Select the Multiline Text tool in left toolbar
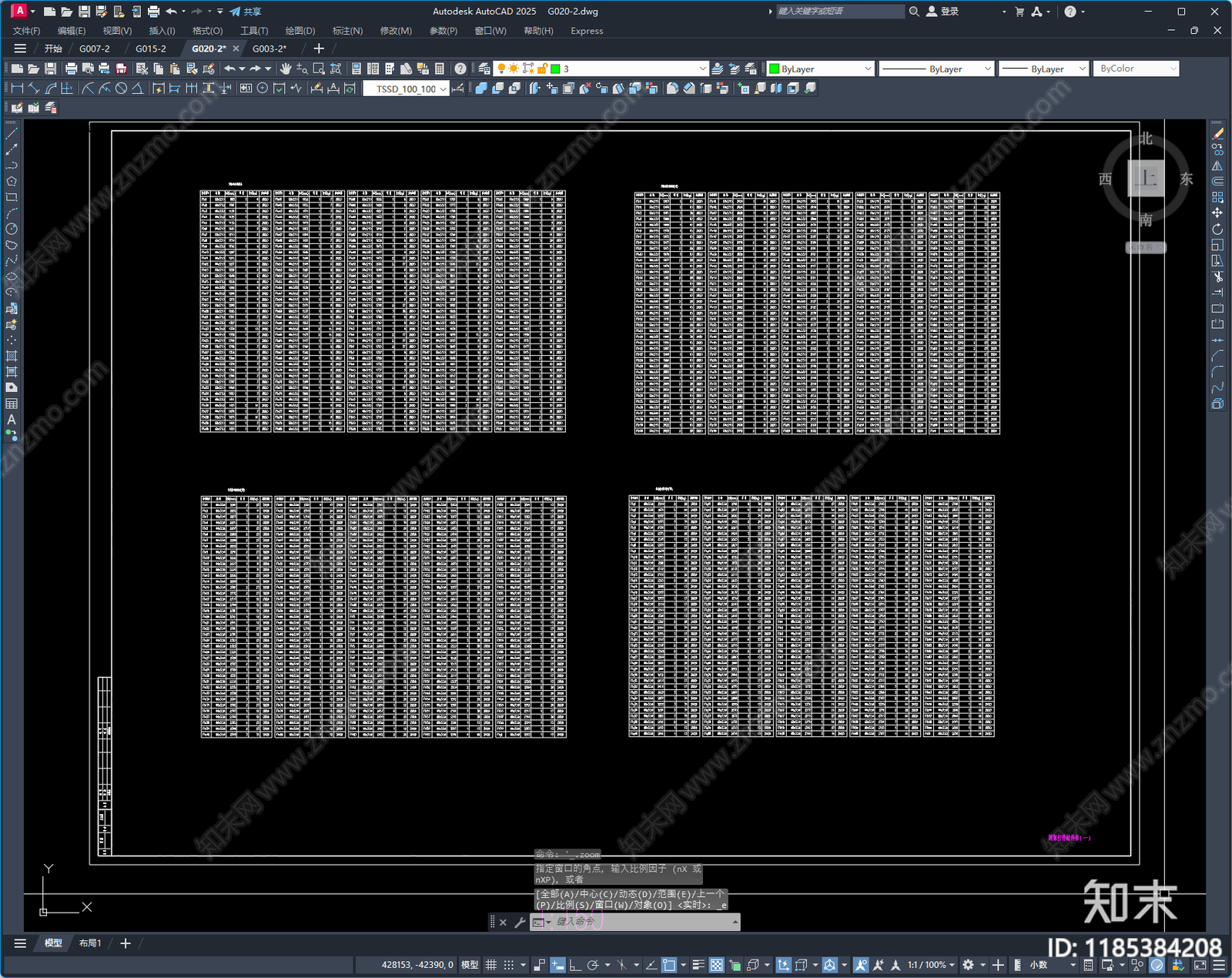This screenshot has width=1232, height=978. click(x=12, y=420)
